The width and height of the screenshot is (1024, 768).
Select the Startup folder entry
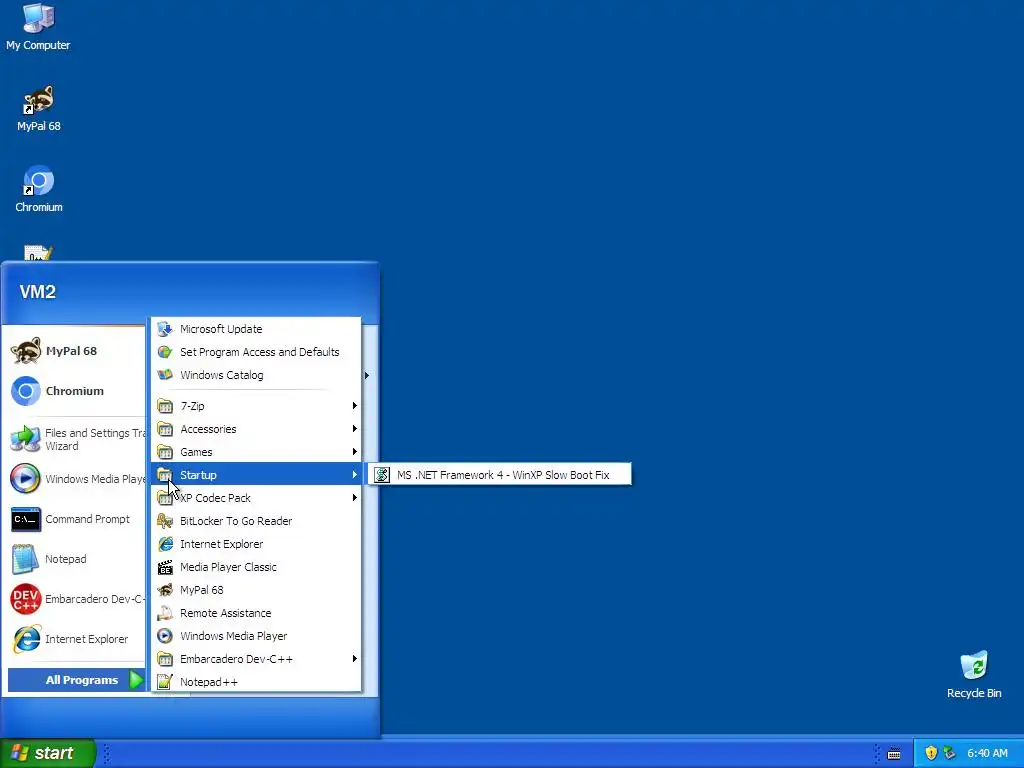click(256, 475)
